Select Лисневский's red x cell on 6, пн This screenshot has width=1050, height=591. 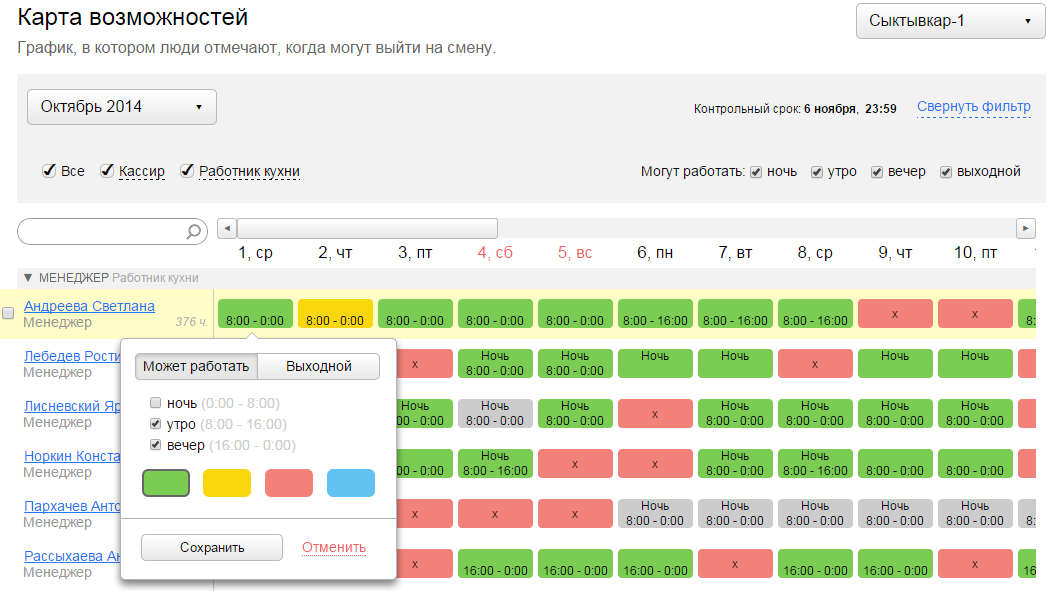pyautogui.click(x=655, y=414)
